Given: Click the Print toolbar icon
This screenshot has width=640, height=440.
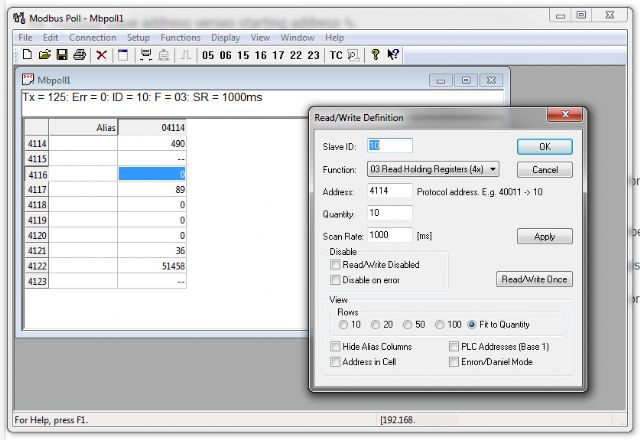Looking at the screenshot, I should click(79, 55).
